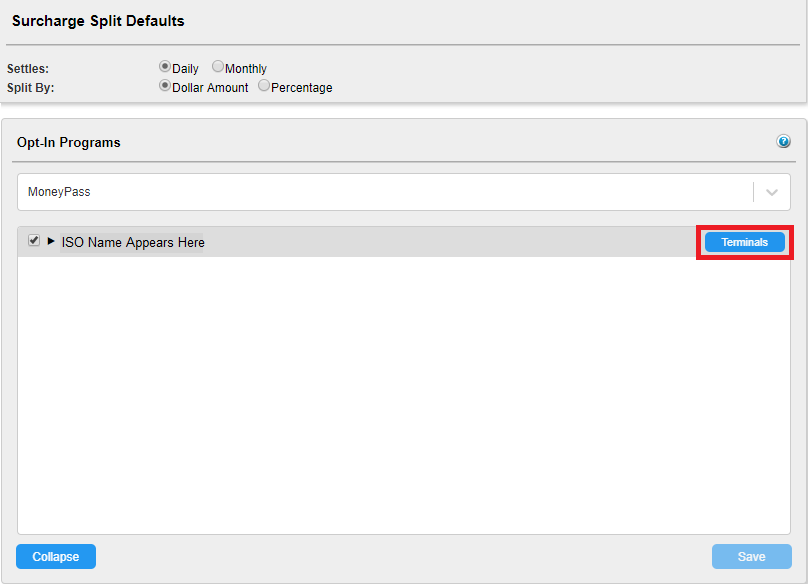Select the ISO Name Appears Here item
Viewport: 808px width, 584px height.
[x=132, y=242]
